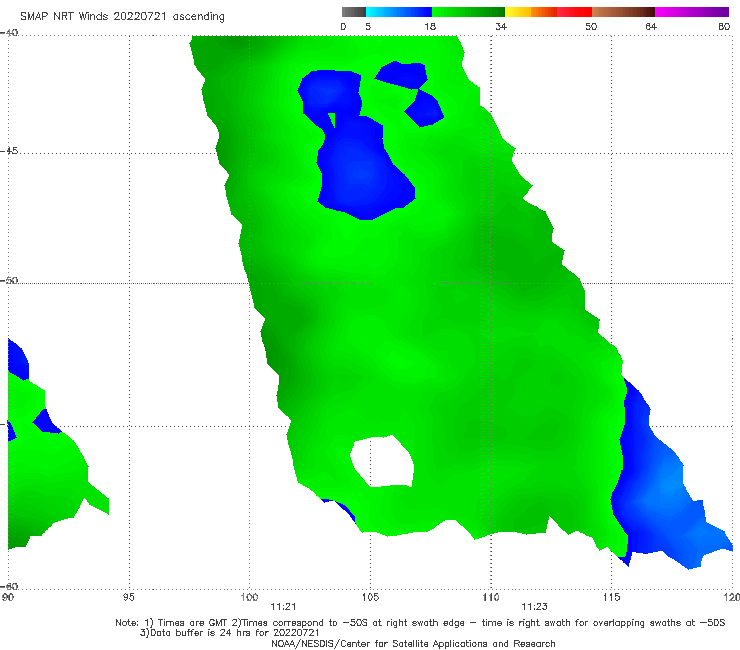
Task: Pick the brown 50–64 color bar segment
Action: [x=623, y=12]
